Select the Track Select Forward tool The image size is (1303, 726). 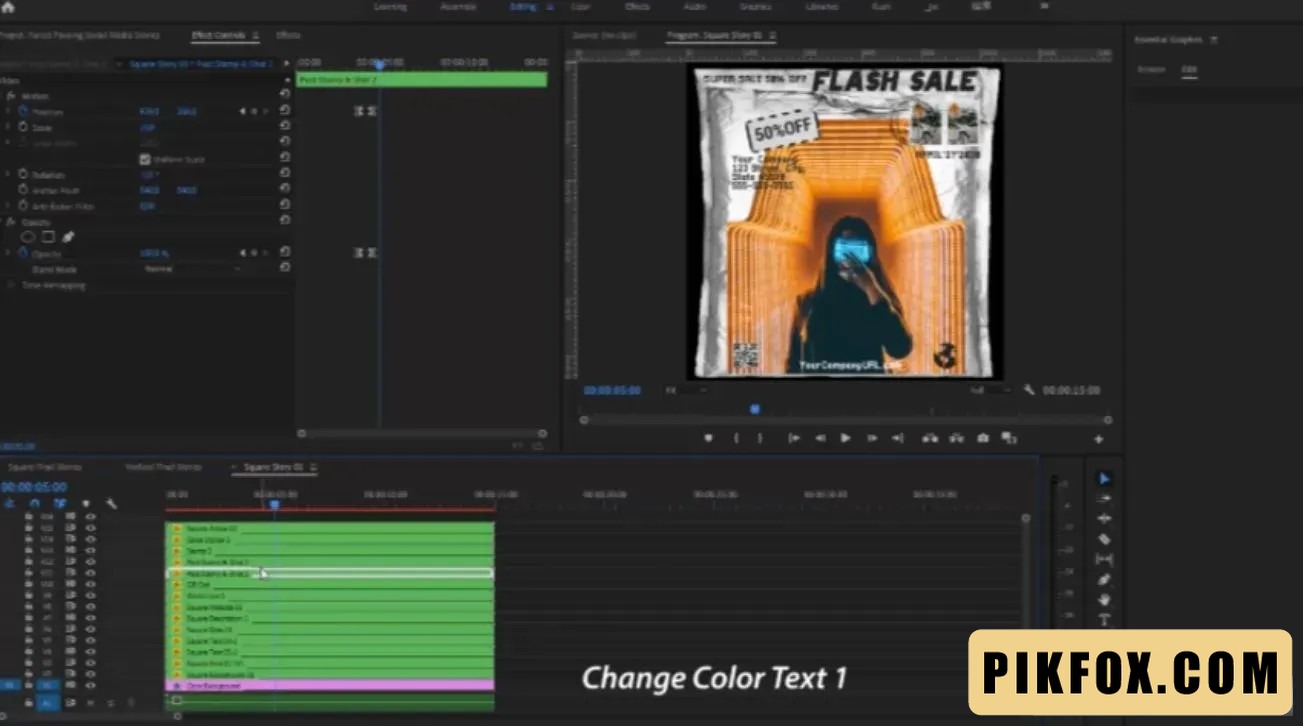point(1104,499)
